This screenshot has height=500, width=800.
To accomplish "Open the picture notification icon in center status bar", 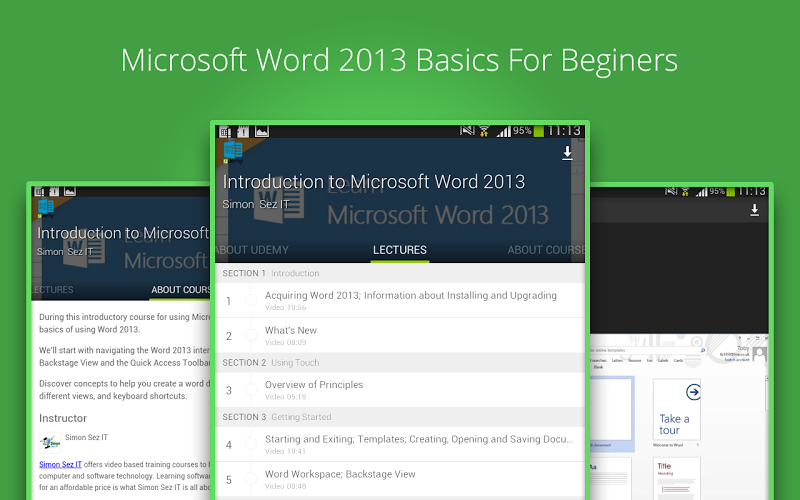I will (262, 132).
